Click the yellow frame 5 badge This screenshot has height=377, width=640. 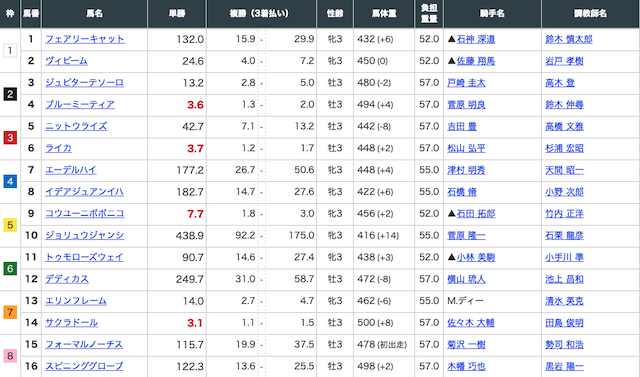pos(10,225)
